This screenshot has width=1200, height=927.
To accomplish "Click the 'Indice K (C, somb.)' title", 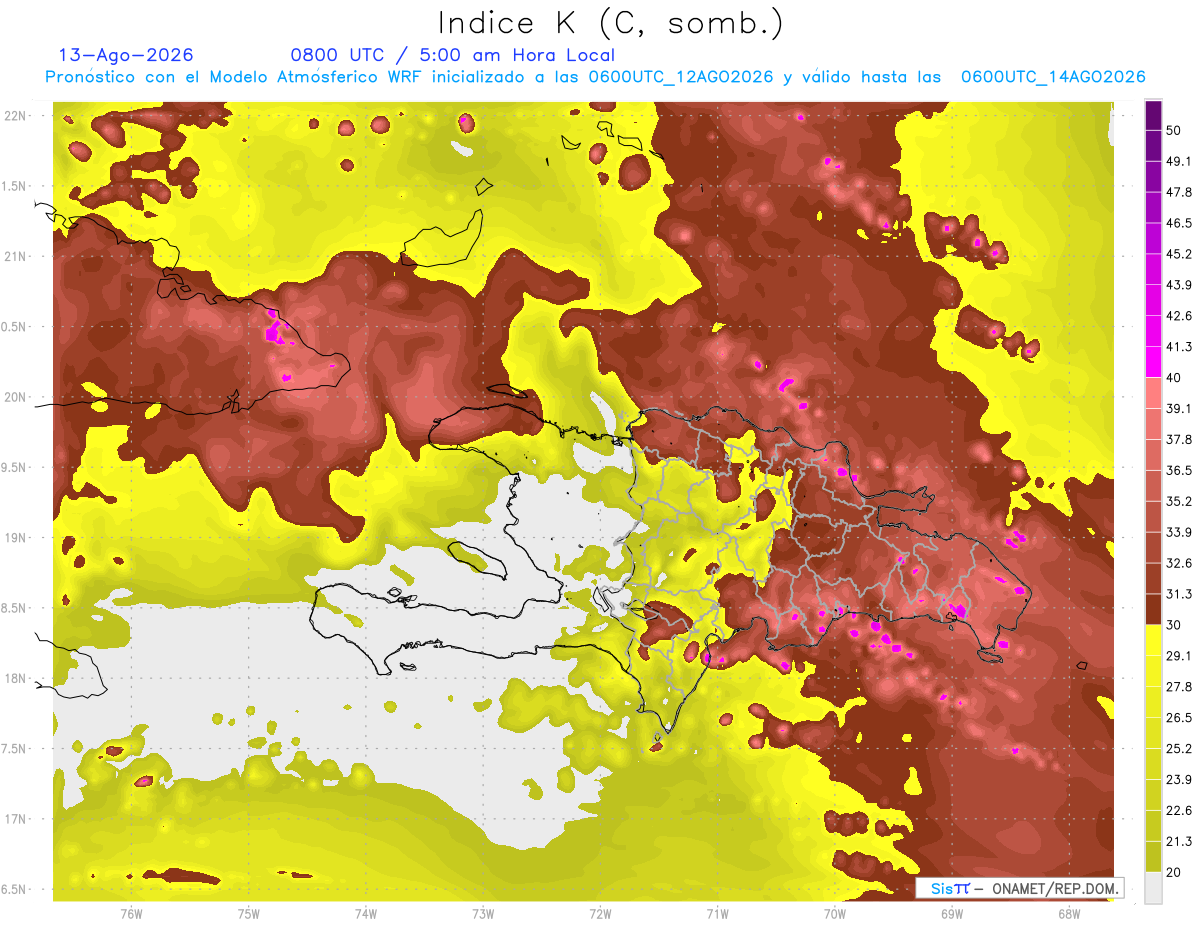I will pyautogui.click(x=611, y=23).
